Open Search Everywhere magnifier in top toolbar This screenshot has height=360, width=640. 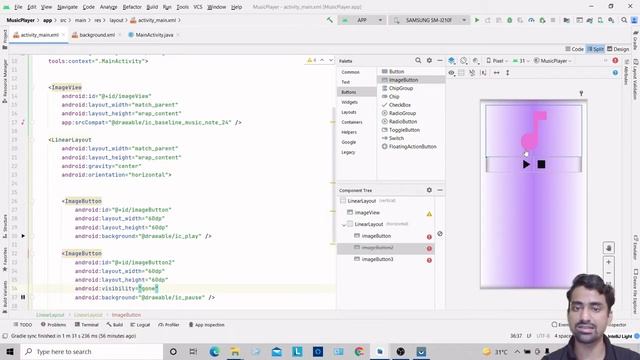pyautogui.click(x=624, y=20)
